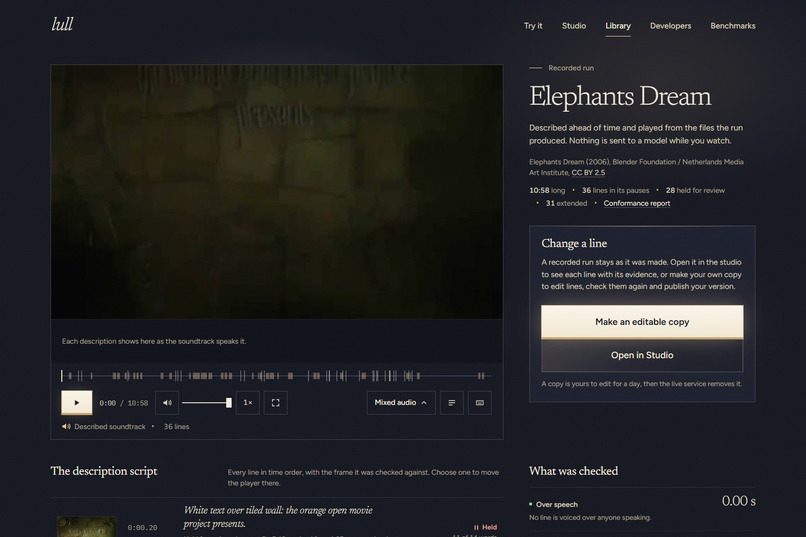Open the Benchmarks nav item
The image size is (806, 537).
click(x=732, y=26)
